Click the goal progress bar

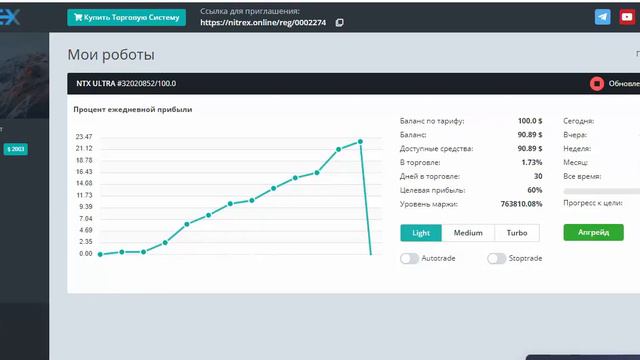point(602,191)
